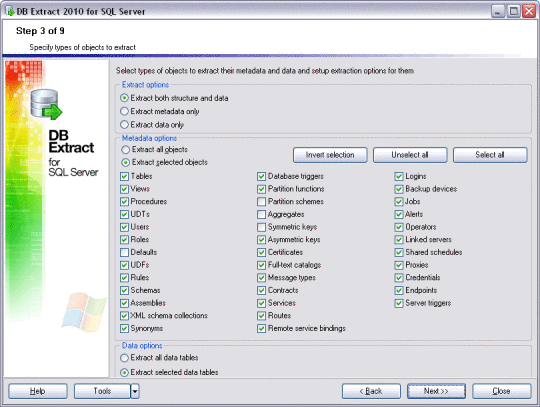Enable the Symmetric keys checkbox
This screenshot has width=540, height=407.
click(261, 227)
